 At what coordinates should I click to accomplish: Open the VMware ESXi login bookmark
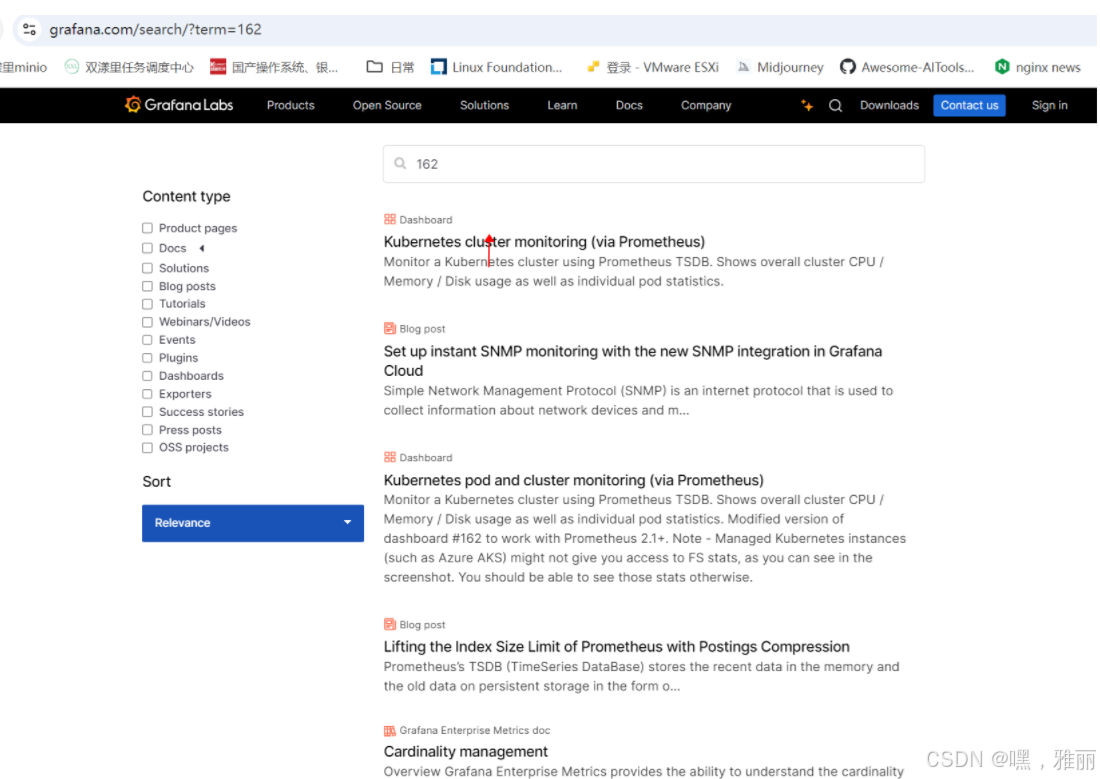click(x=652, y=67)
